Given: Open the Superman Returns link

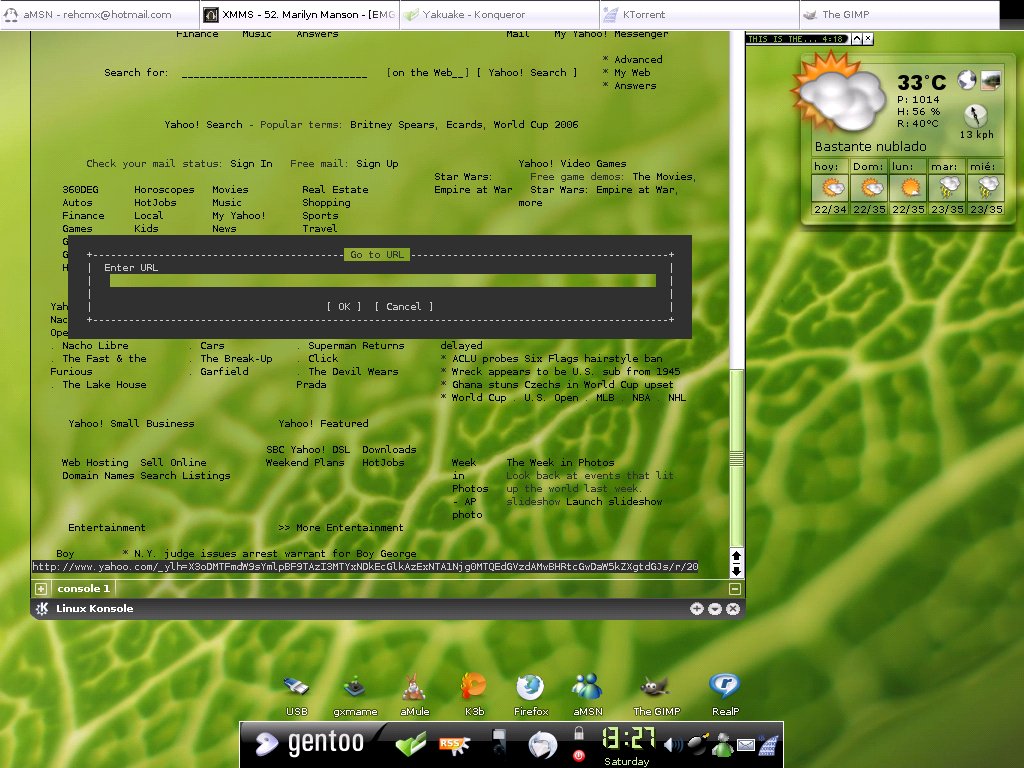Looking at the screenshot, I should [356, 345].
